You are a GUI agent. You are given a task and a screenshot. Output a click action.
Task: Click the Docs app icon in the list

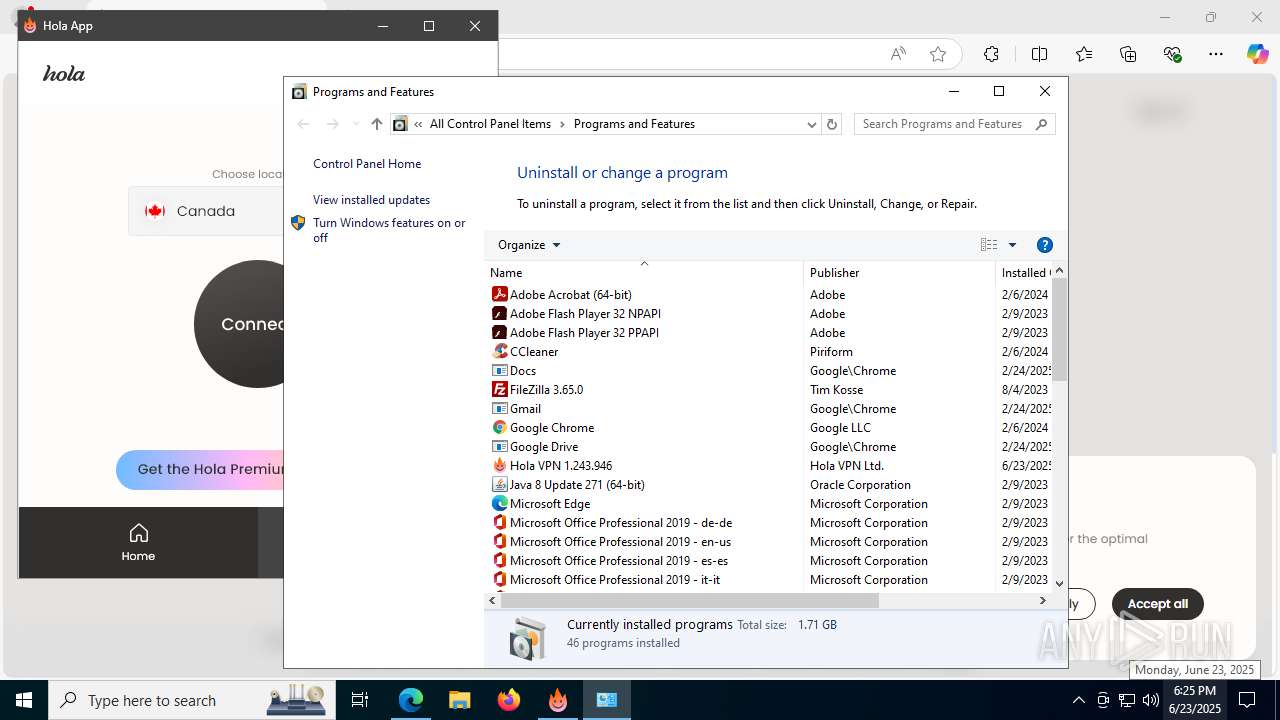[x=500, y=370]
